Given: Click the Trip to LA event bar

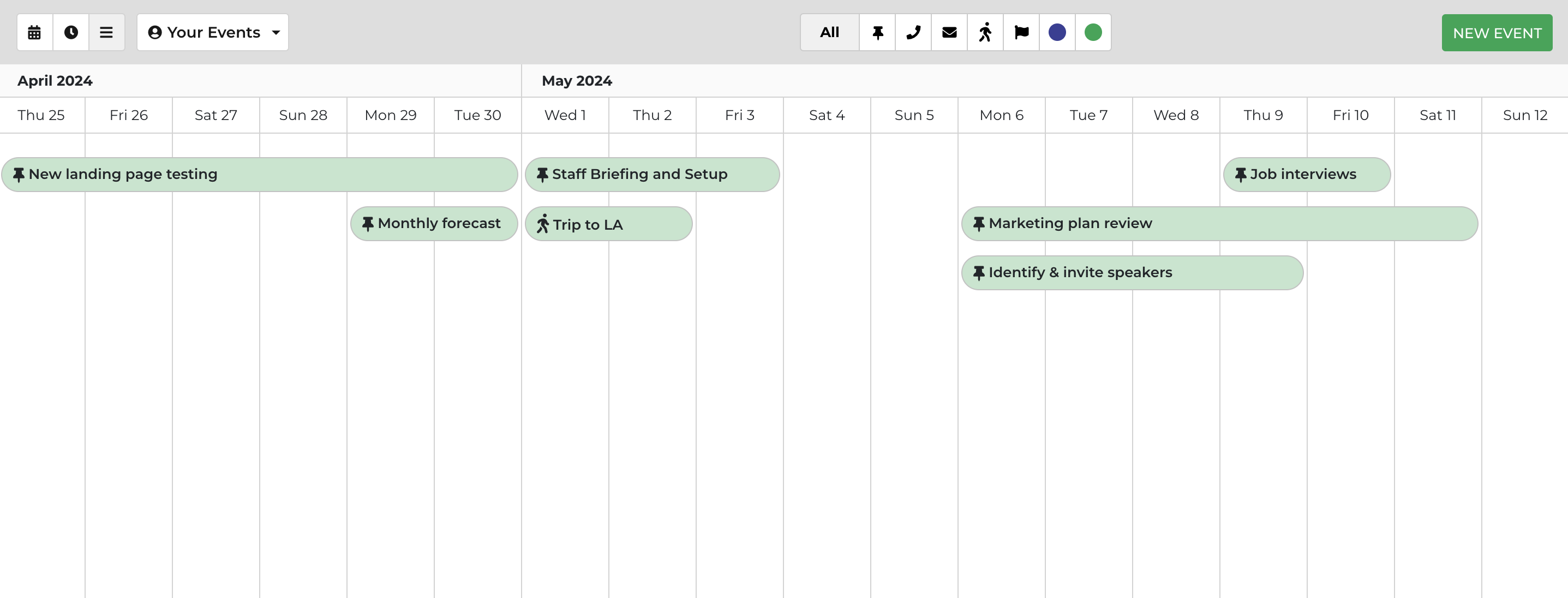Looking at the screenshot, I should click(x=609, y=224).
